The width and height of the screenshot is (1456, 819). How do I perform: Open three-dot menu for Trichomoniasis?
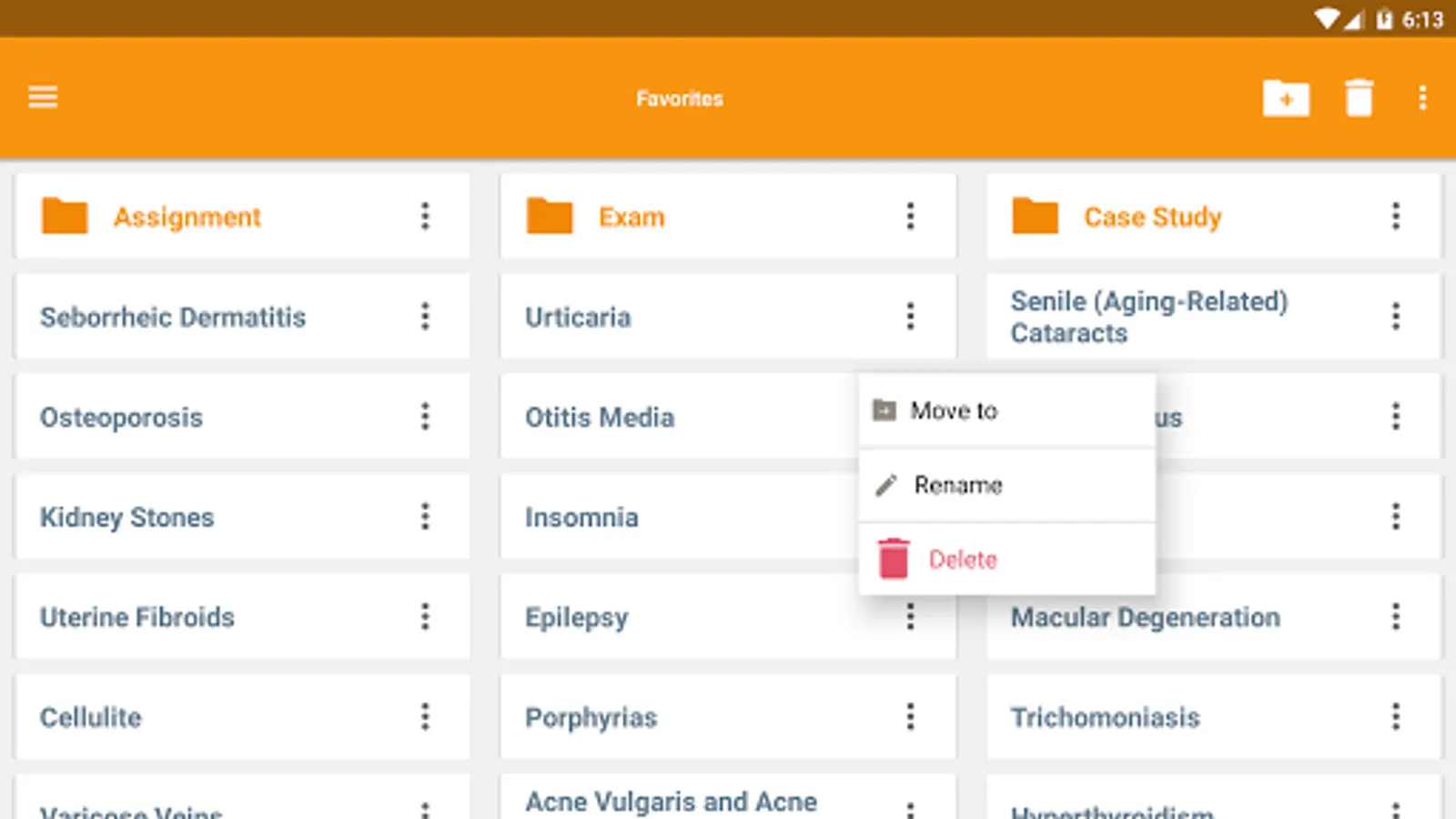(x=1395, y=717)
